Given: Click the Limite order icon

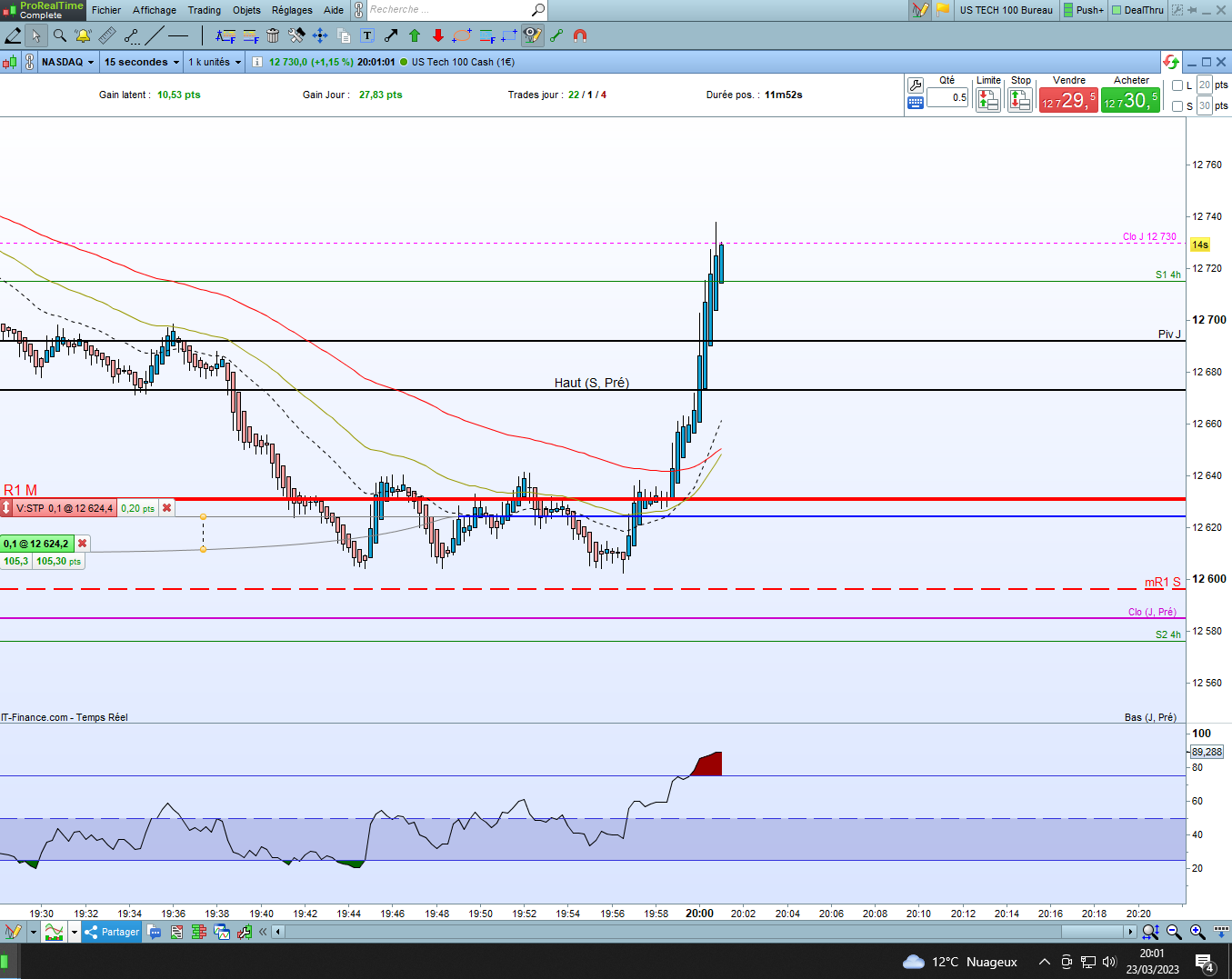Looking at the screenshot, I should tap(988, 100).
